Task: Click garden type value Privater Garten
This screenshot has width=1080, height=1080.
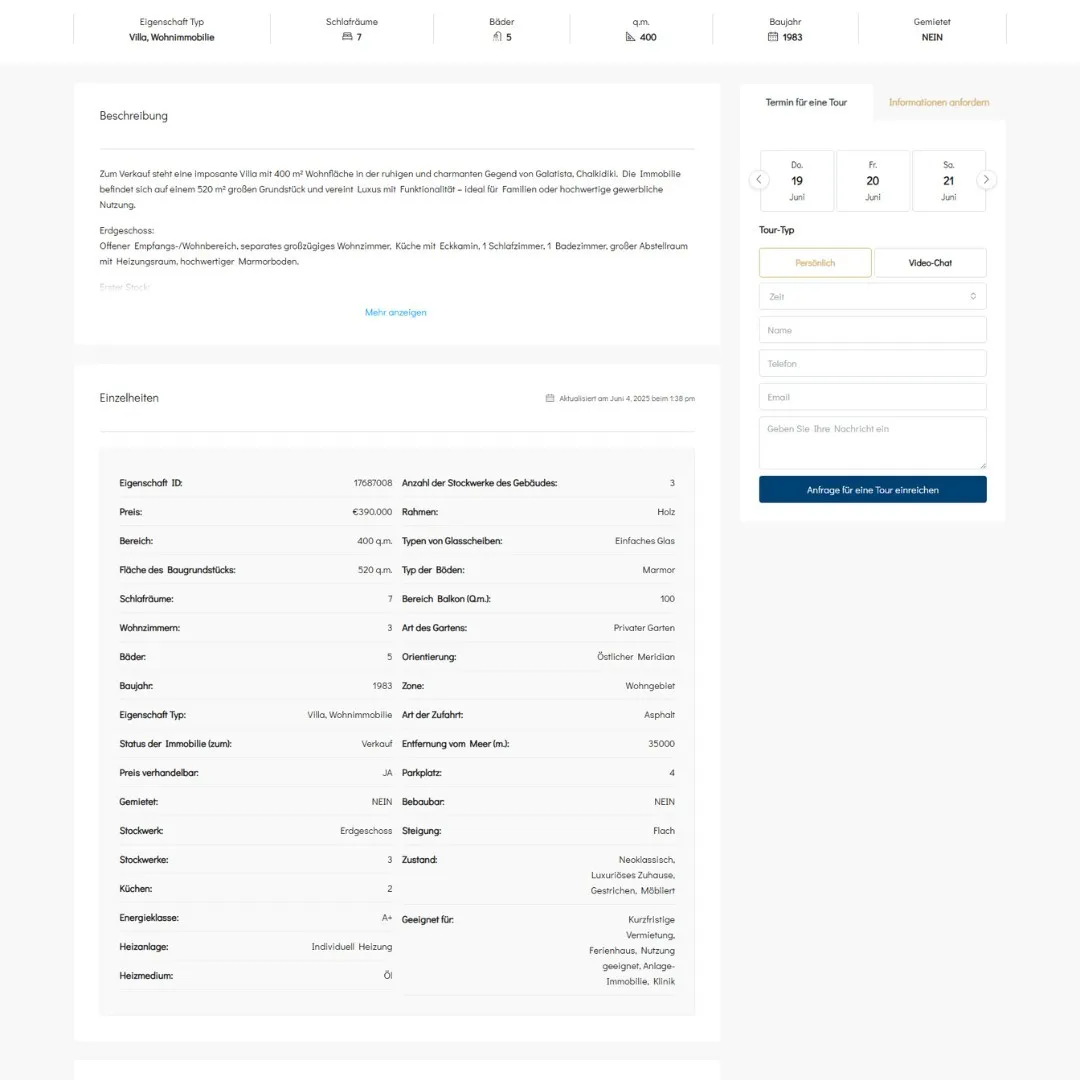Action: (644, 627)
